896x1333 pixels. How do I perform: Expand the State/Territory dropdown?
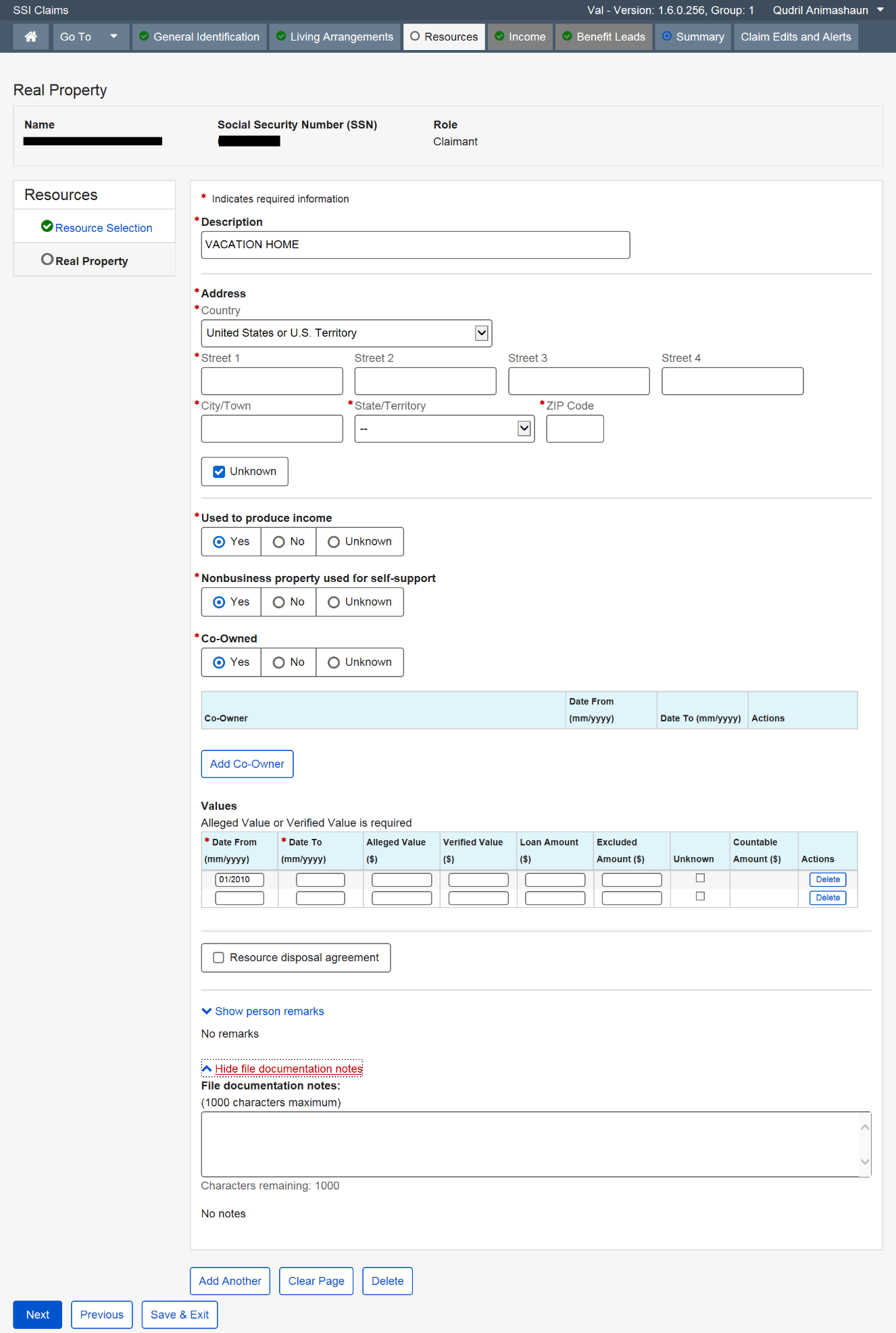click(x=524, y=429)
